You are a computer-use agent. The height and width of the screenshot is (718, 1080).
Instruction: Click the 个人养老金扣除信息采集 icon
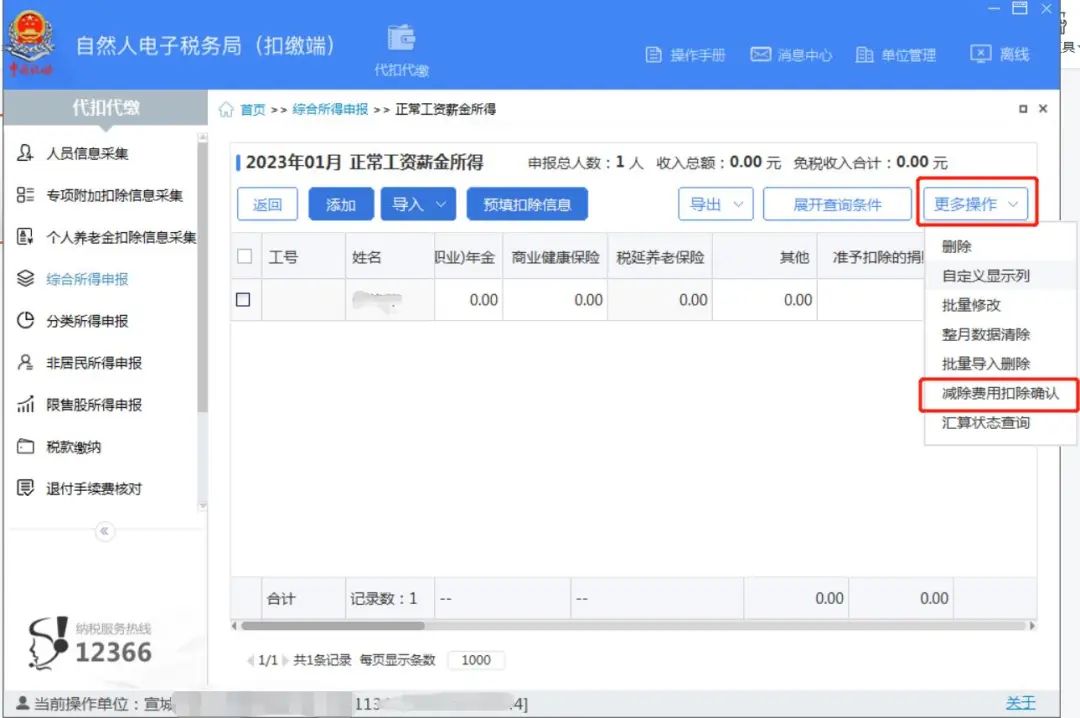[25, 237]
